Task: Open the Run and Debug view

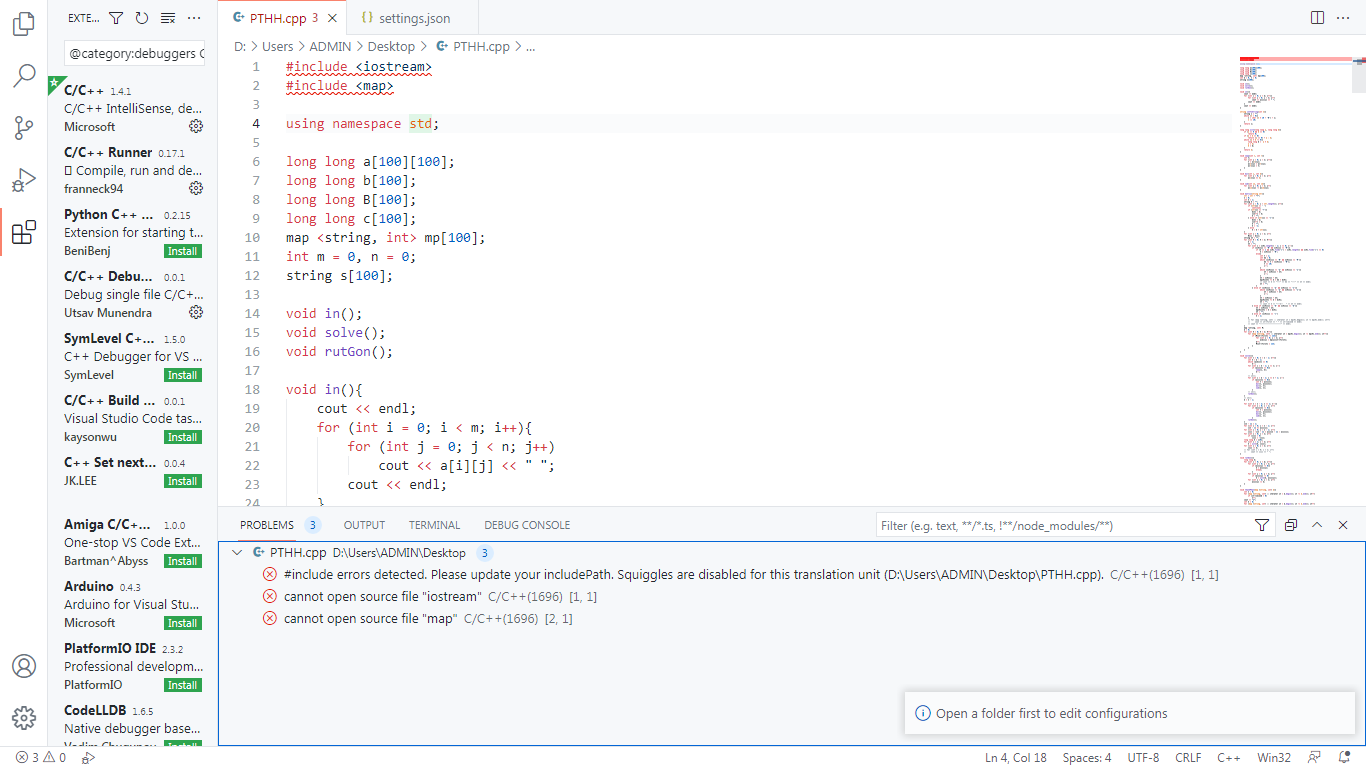Action: click(24, 180)
